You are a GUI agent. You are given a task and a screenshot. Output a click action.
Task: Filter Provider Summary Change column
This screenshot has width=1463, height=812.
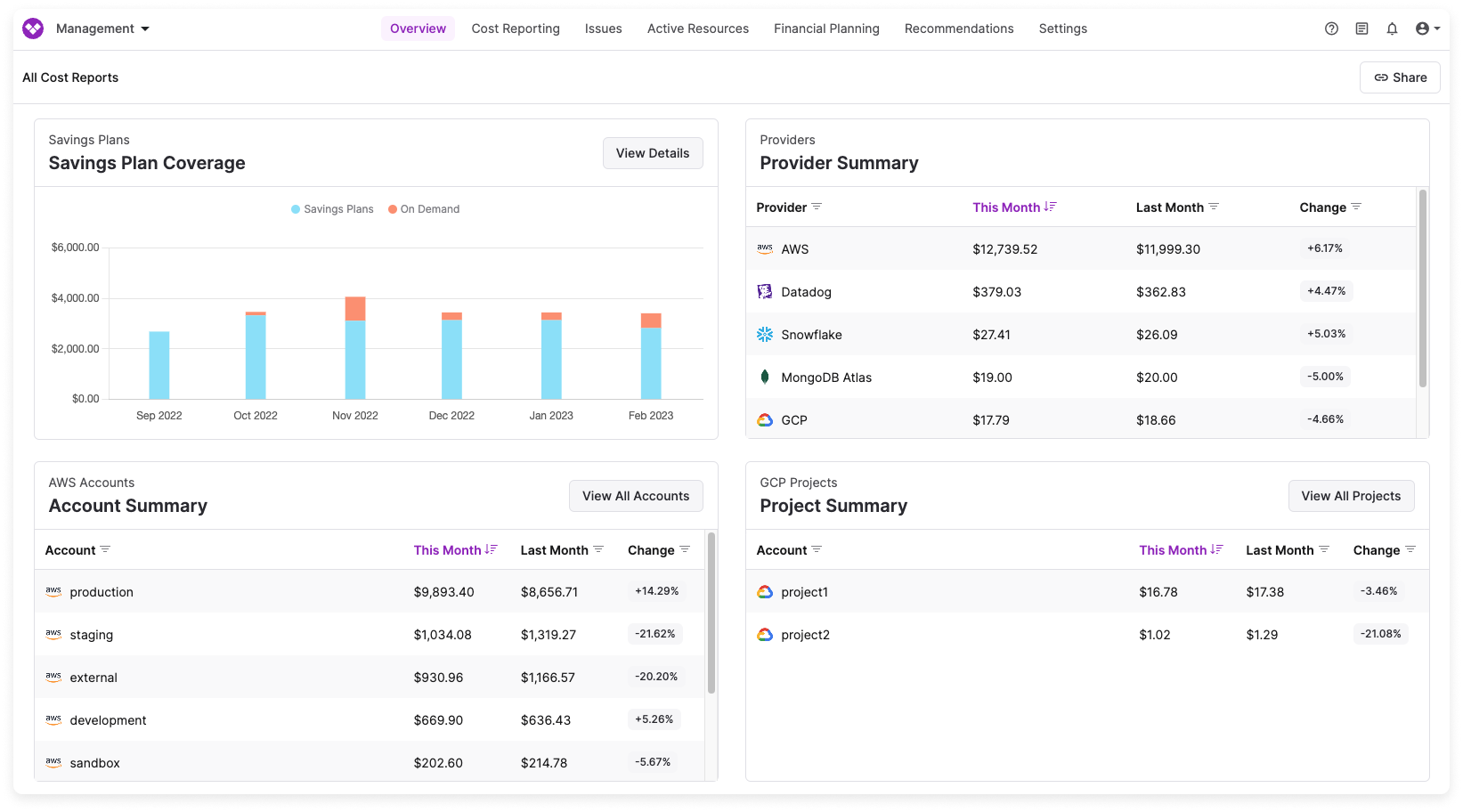coord(1356,207)
